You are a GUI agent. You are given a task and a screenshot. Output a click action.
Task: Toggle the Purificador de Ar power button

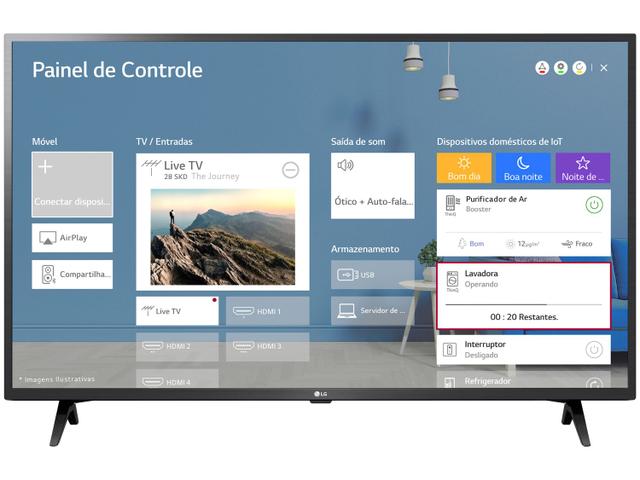click(593, 205)
